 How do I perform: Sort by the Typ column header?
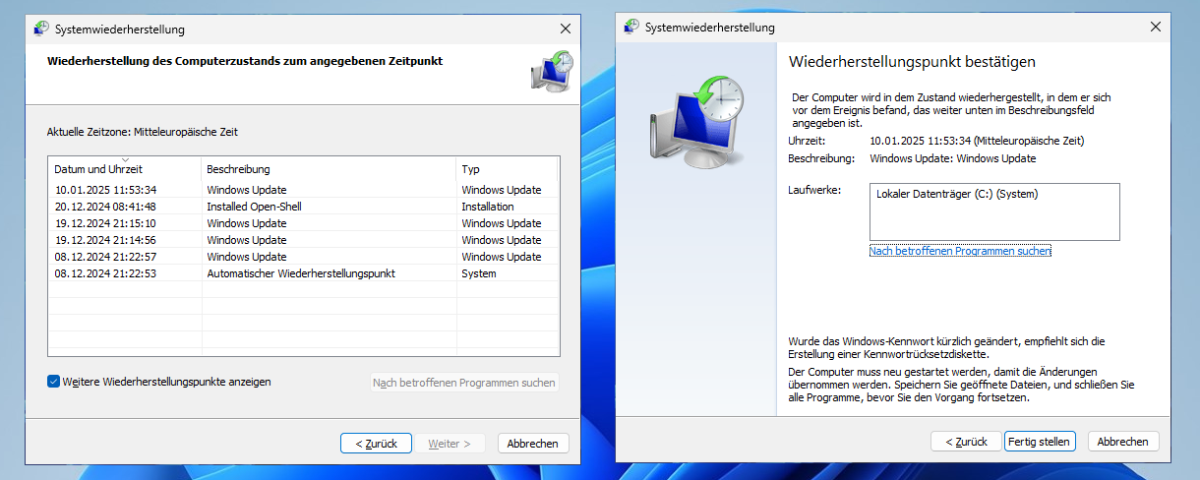tap(507, 169)
